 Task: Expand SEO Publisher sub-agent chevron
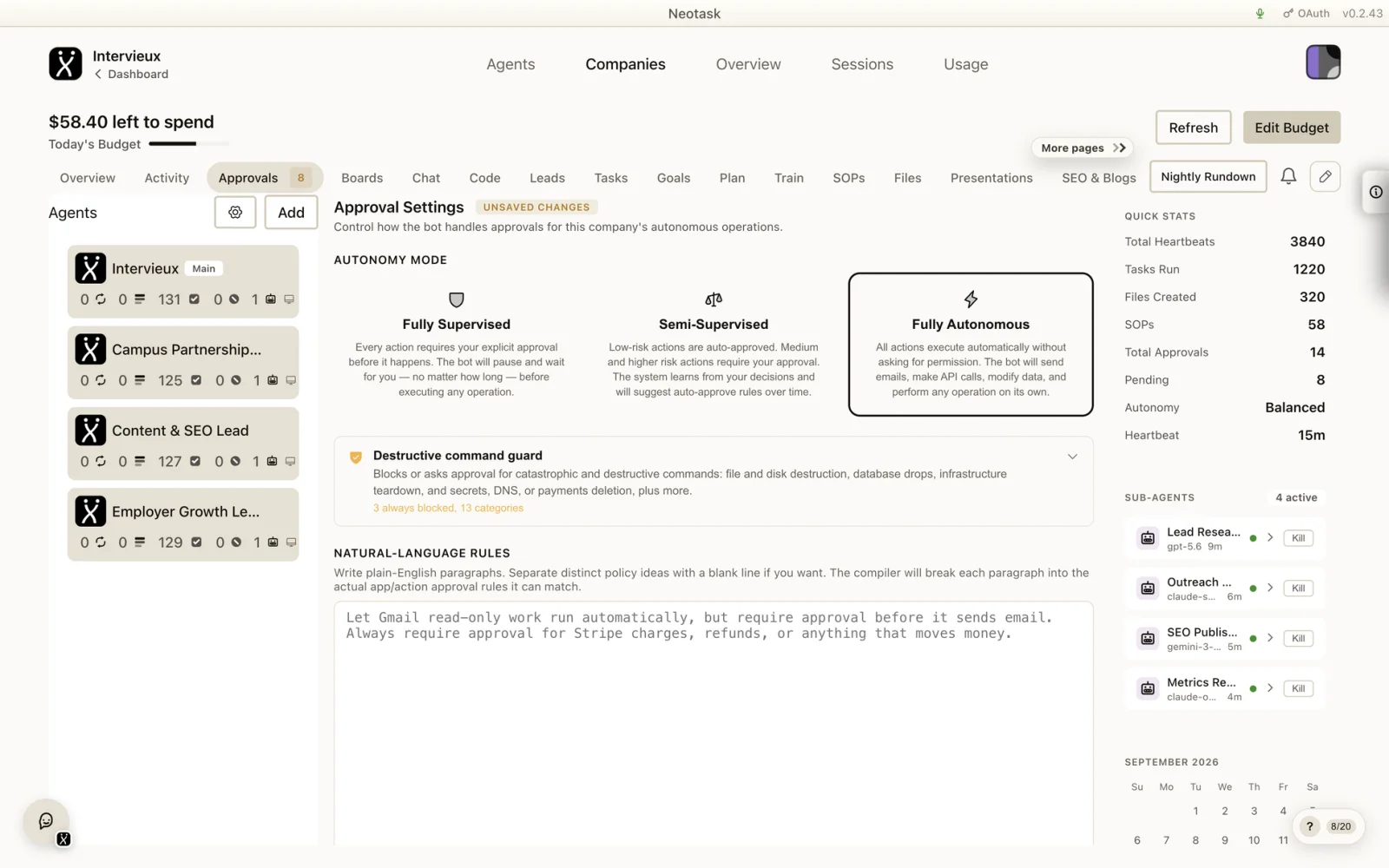(x=1270, y=639)
